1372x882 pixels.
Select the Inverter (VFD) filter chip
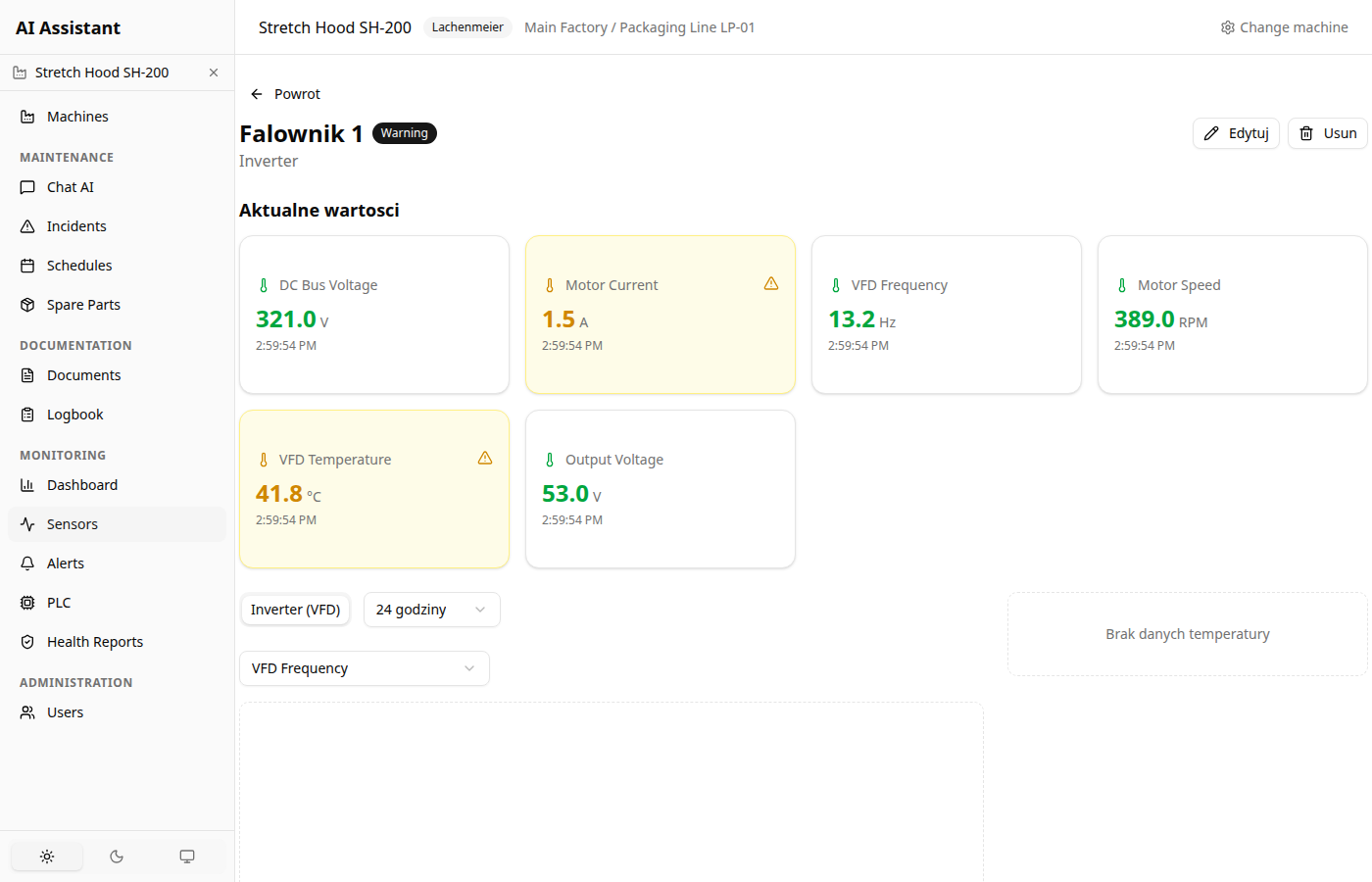coord(295,610)
